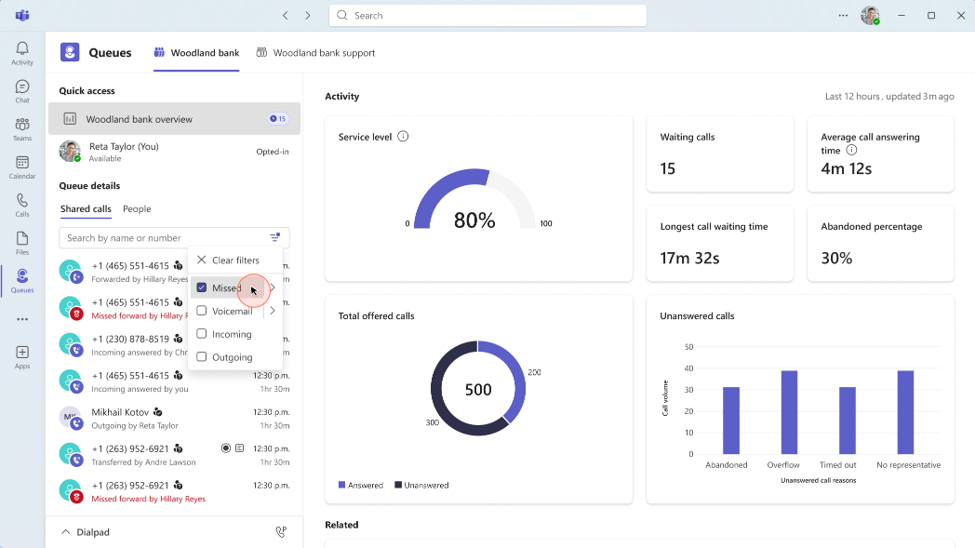
Task: Expand the Missed filter submenu chevron
Action: [273, 287]
